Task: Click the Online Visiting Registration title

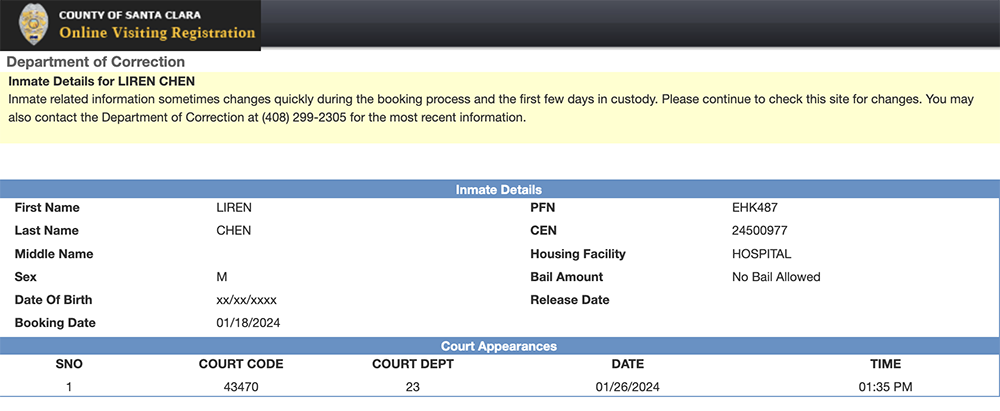Action: click(x=157, y=33)
